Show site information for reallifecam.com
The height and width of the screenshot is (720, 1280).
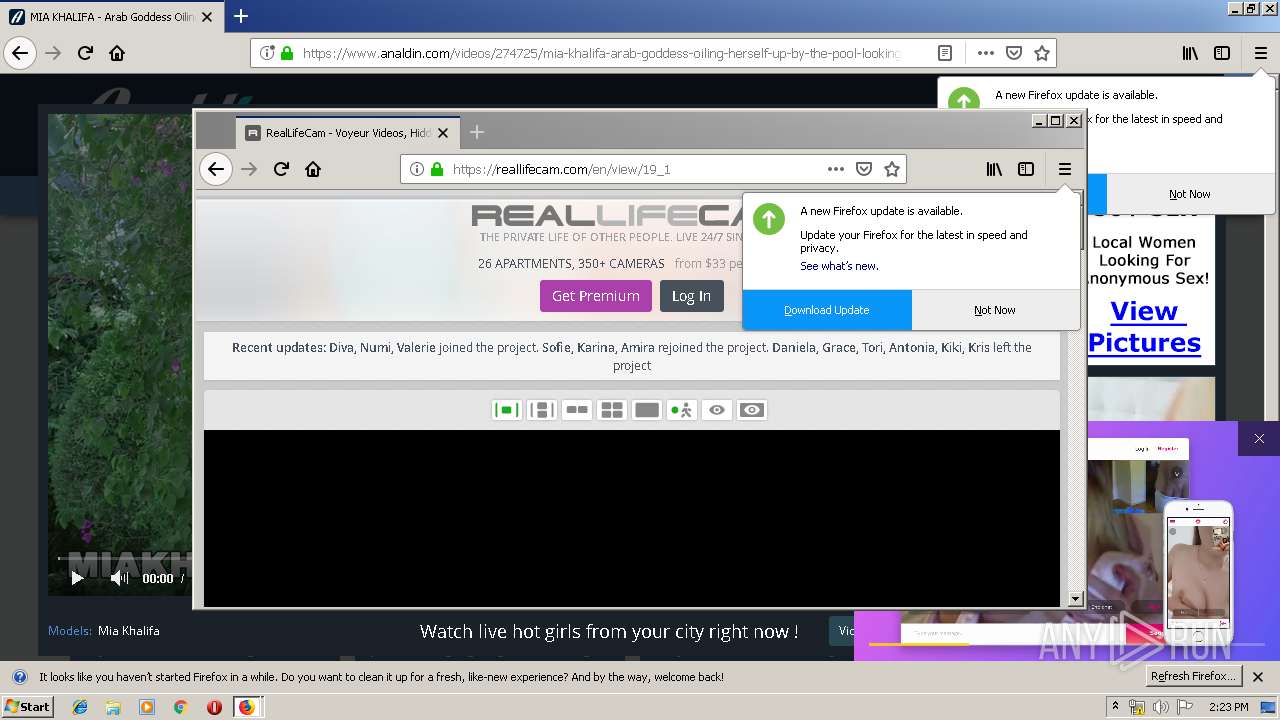click(x=417, y=169)
